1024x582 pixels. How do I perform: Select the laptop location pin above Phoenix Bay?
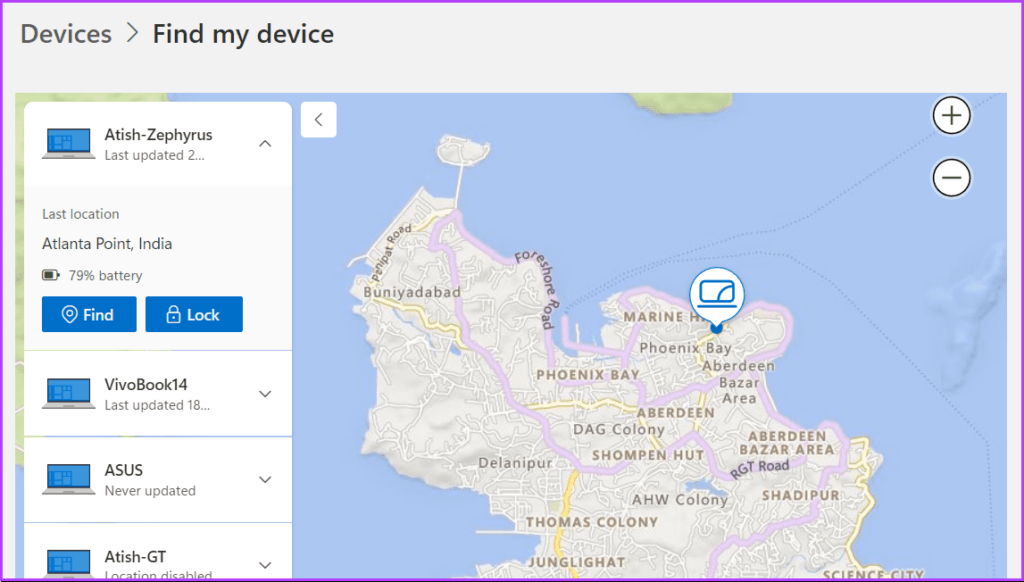pos(716,293)
